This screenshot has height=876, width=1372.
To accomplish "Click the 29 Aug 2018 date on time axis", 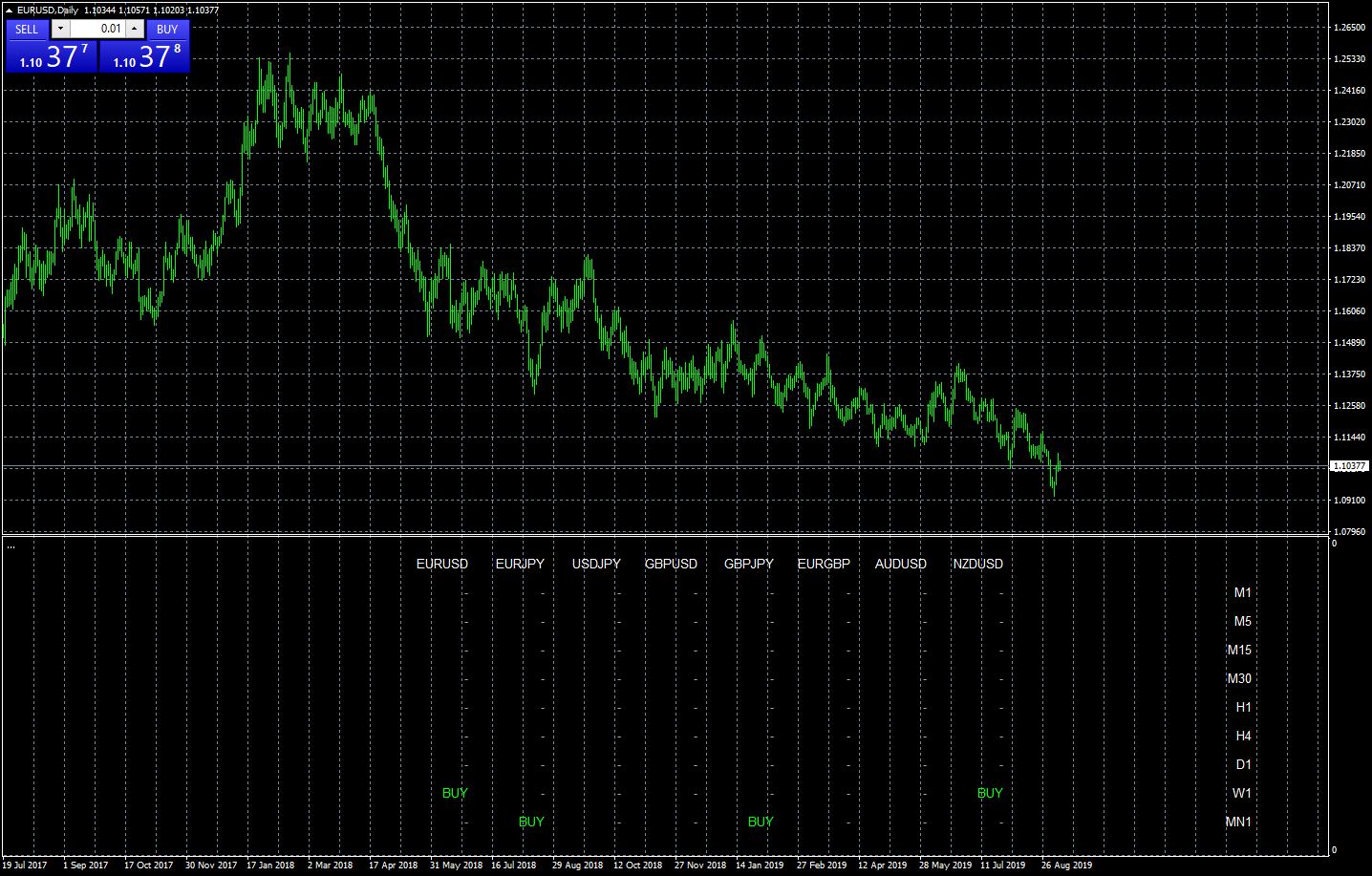I will point(577,865).
